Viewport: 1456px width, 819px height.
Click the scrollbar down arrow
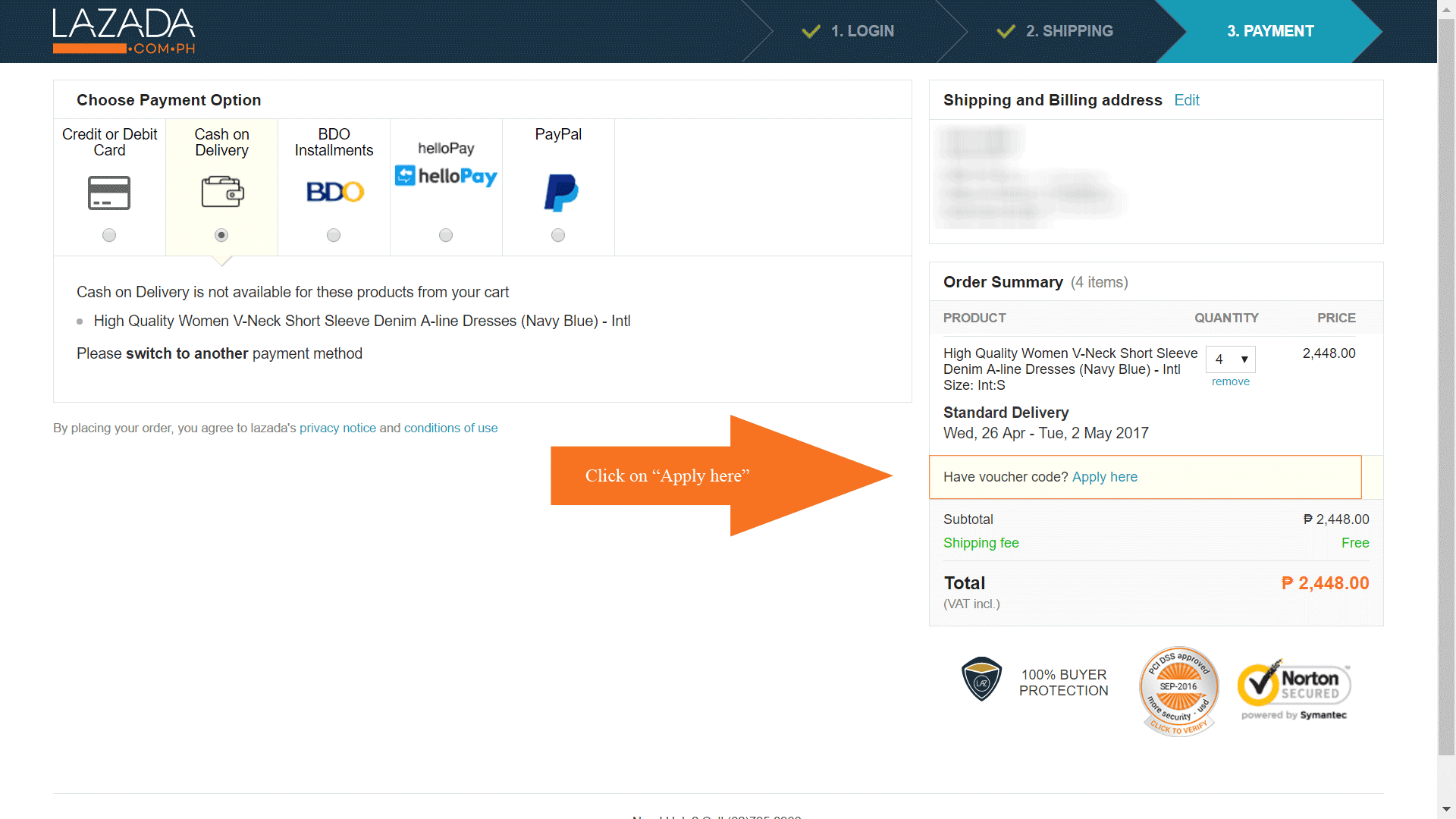(x=1446, y=809)
